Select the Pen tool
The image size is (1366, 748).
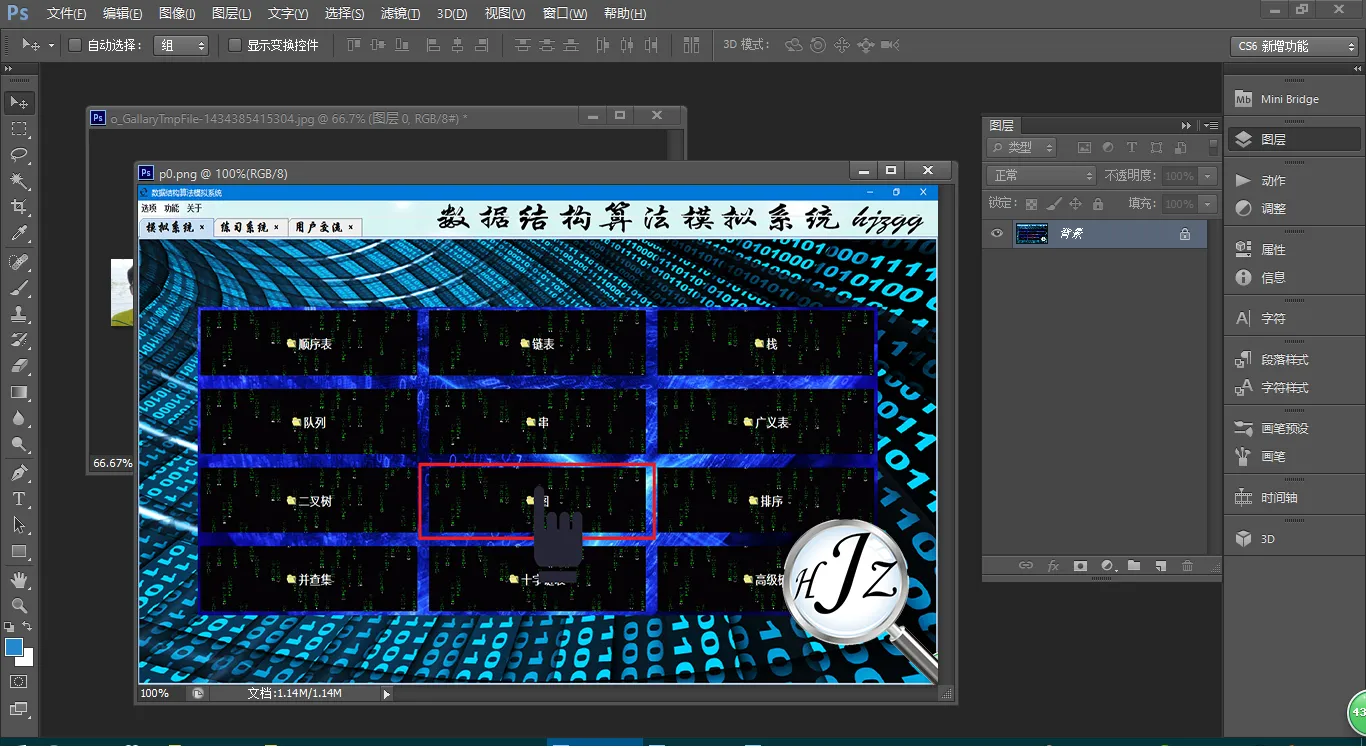19,473
